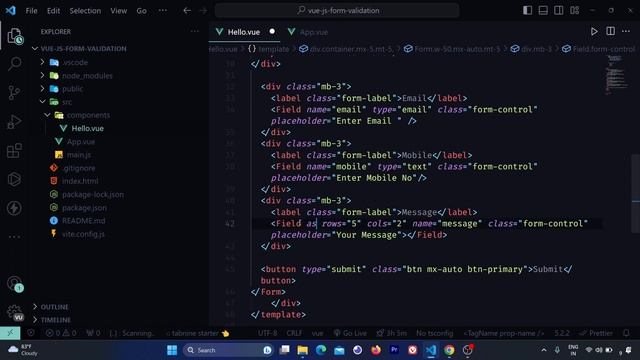
Task: Customize editor layout
Action: 575,10
